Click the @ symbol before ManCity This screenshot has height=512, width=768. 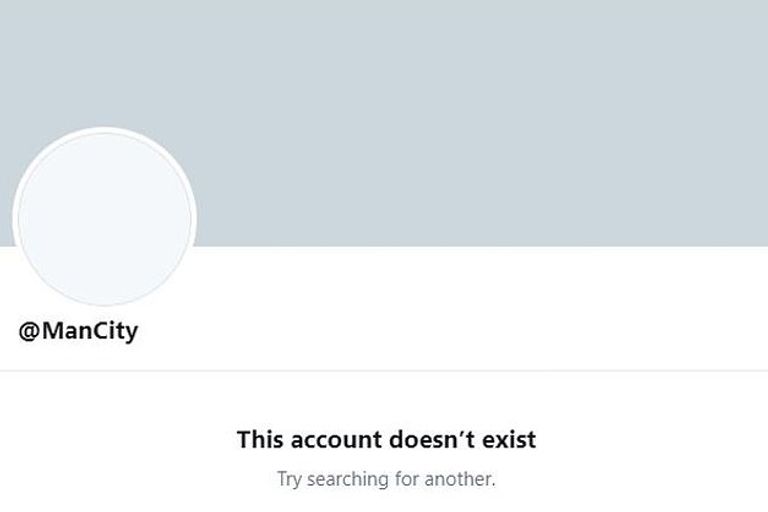point(29,332)
